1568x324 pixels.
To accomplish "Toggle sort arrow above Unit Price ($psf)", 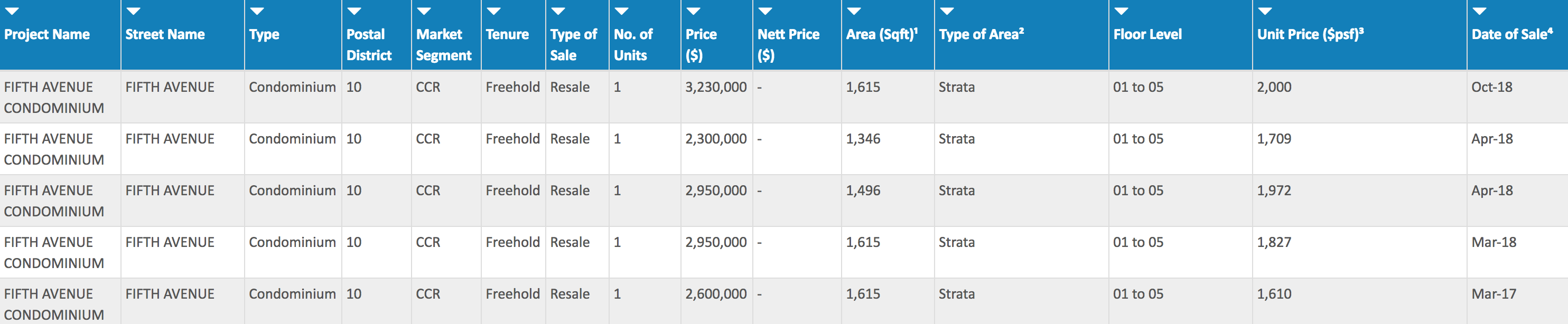I will tap(1265, 11).
